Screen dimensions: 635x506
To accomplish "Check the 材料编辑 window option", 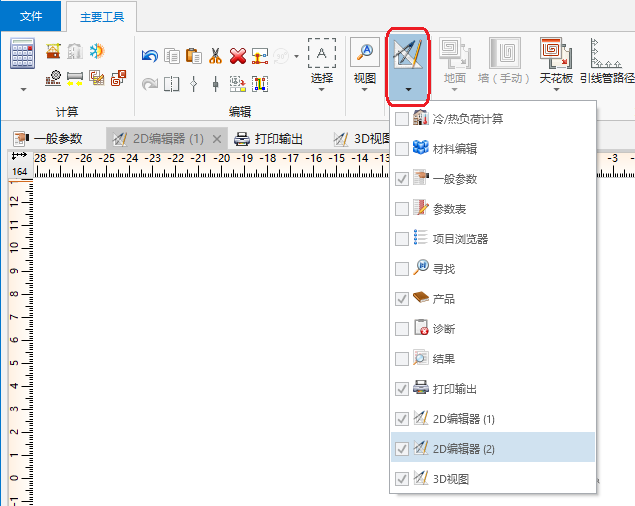I will 402,150.
